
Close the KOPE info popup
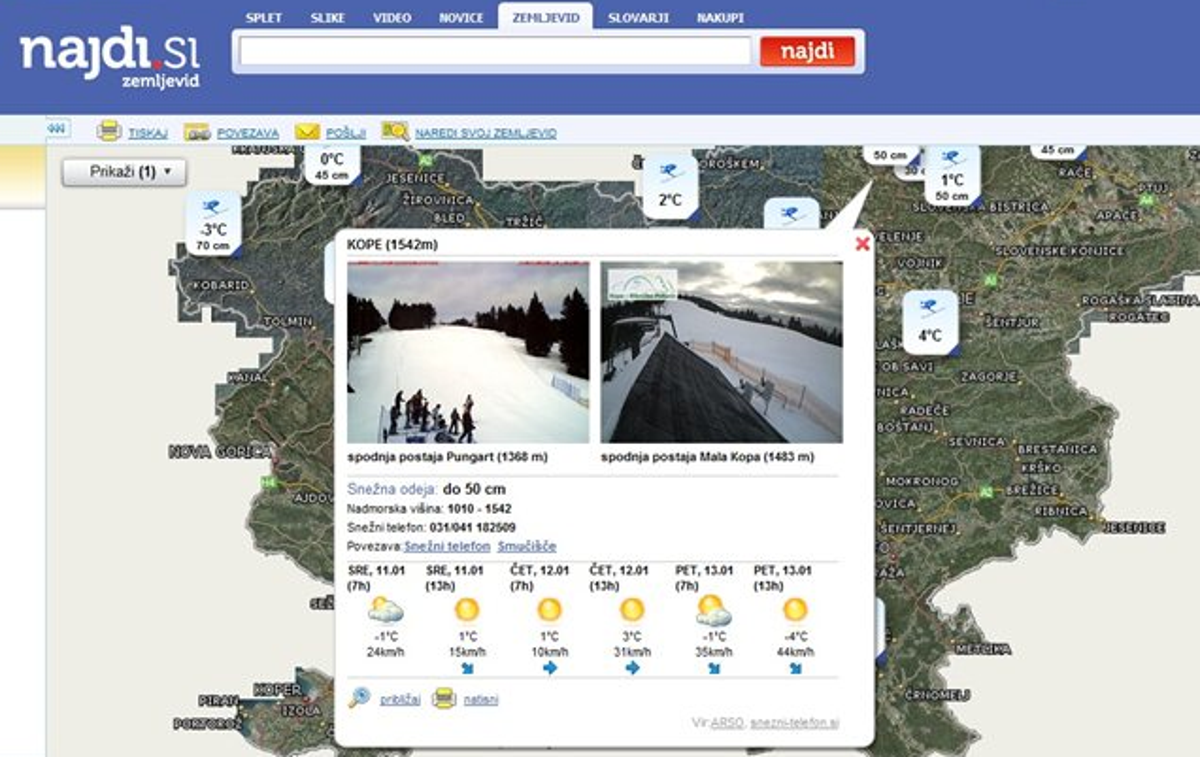click(863, 243)
